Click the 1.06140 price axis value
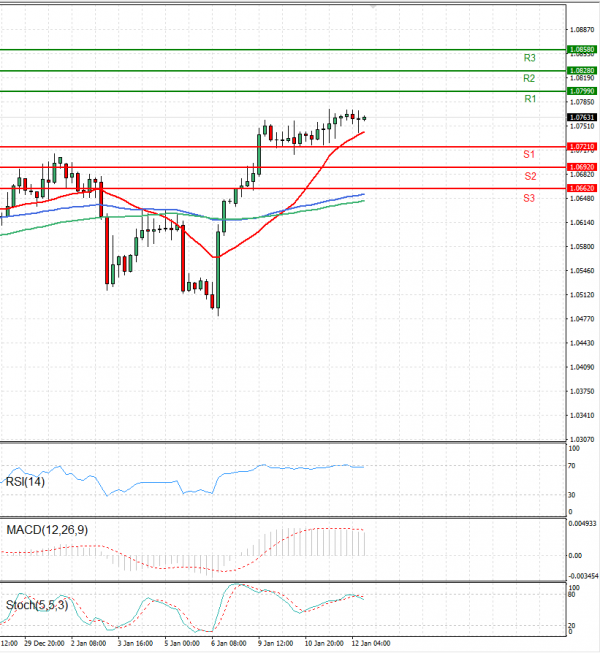The image size is (600, 653). click(582, 223)
